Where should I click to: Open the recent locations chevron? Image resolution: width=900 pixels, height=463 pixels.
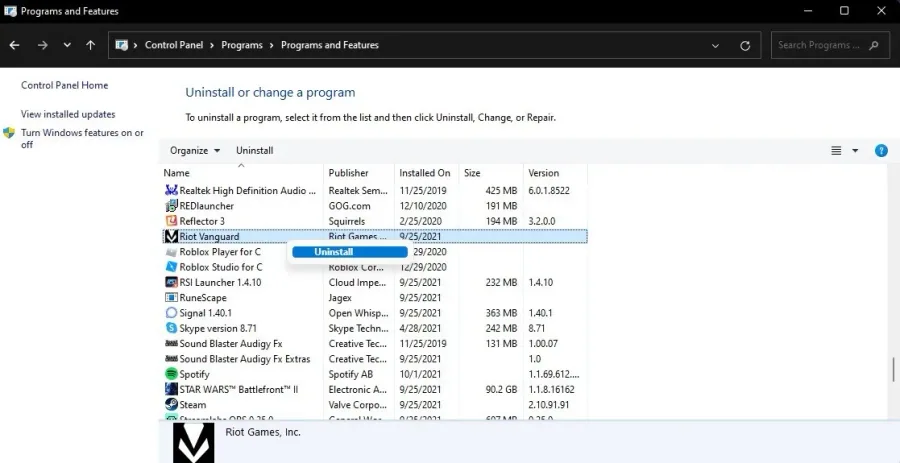[67, 45]
